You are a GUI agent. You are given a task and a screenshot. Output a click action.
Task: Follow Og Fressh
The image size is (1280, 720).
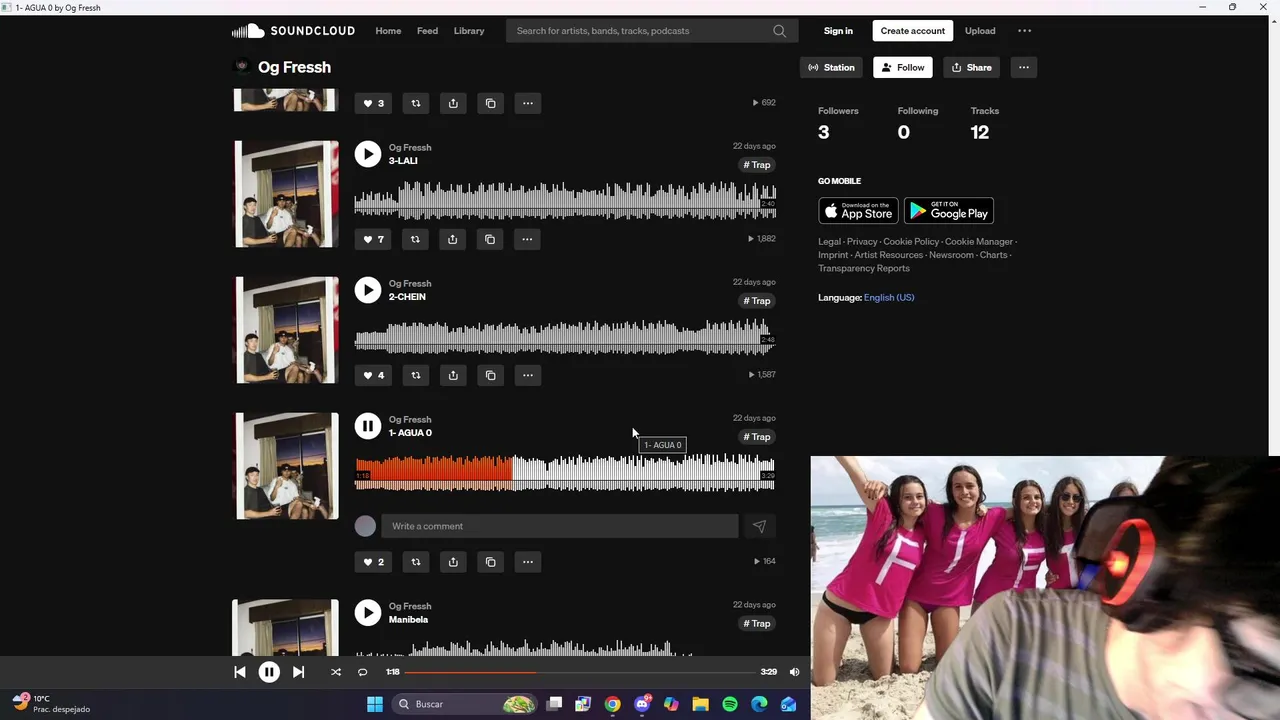tap(902, 67)
